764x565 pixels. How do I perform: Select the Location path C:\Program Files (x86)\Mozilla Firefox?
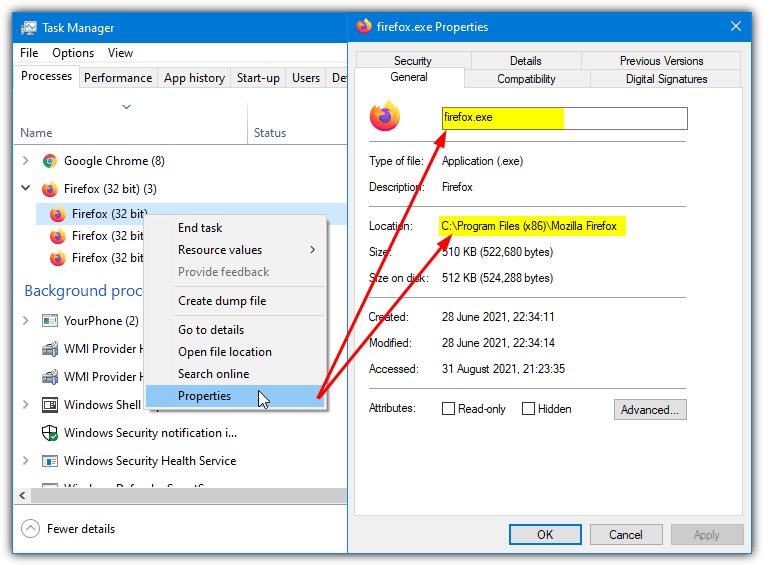(x=529, y=226)
